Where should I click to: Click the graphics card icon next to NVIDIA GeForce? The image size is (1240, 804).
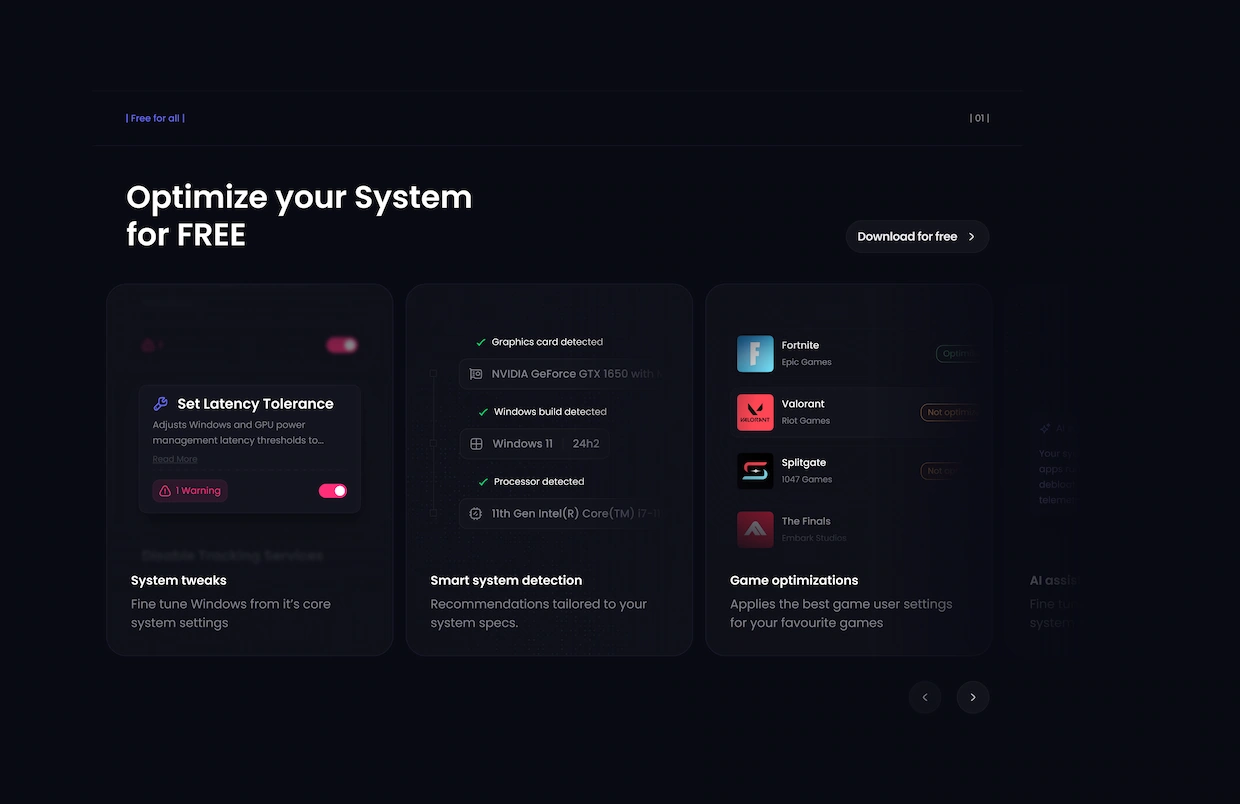click(x=476, y=374)
